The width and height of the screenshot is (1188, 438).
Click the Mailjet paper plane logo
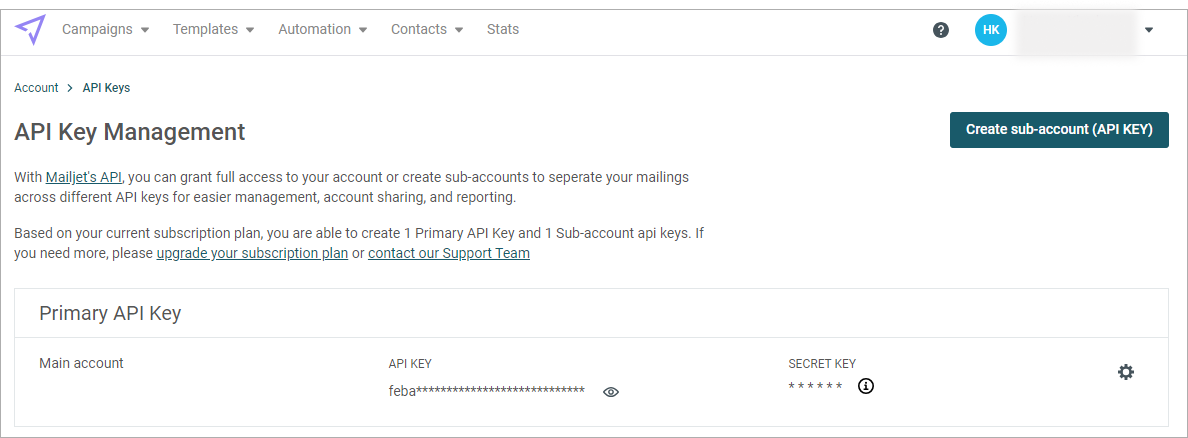(x=30, y=30)
